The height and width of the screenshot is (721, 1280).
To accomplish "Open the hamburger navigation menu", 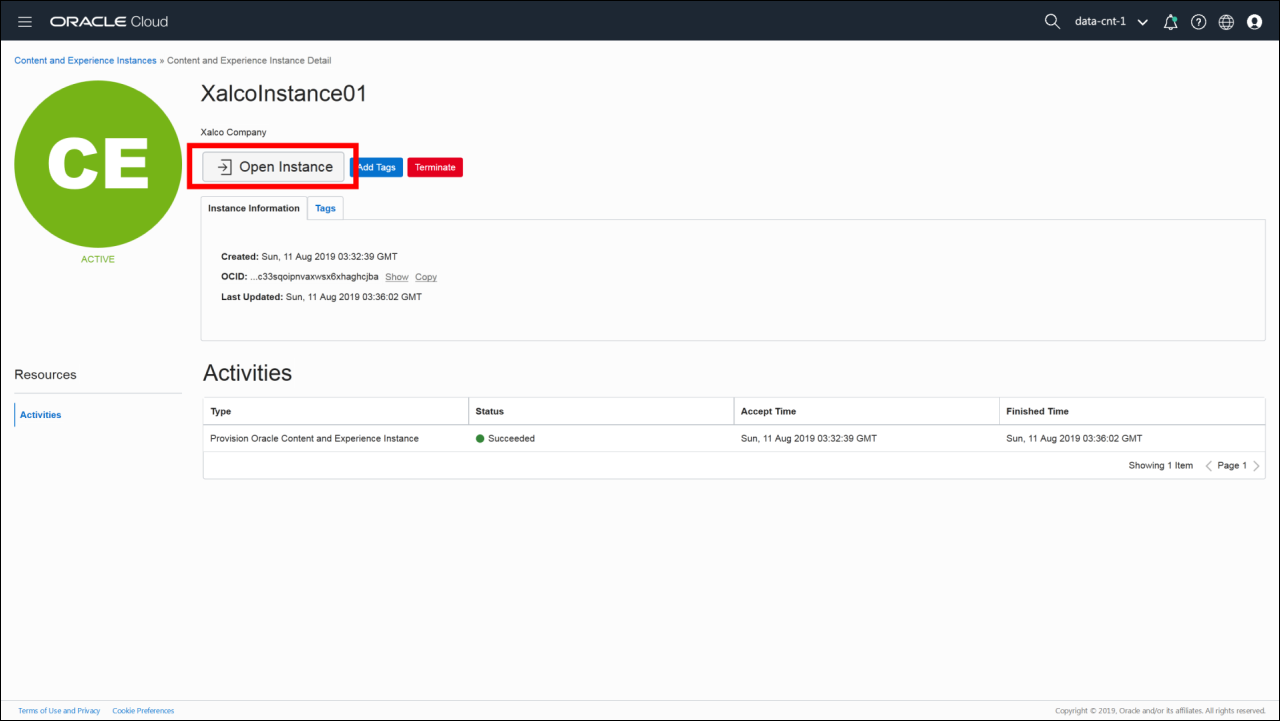I will (x=25, y=21).
